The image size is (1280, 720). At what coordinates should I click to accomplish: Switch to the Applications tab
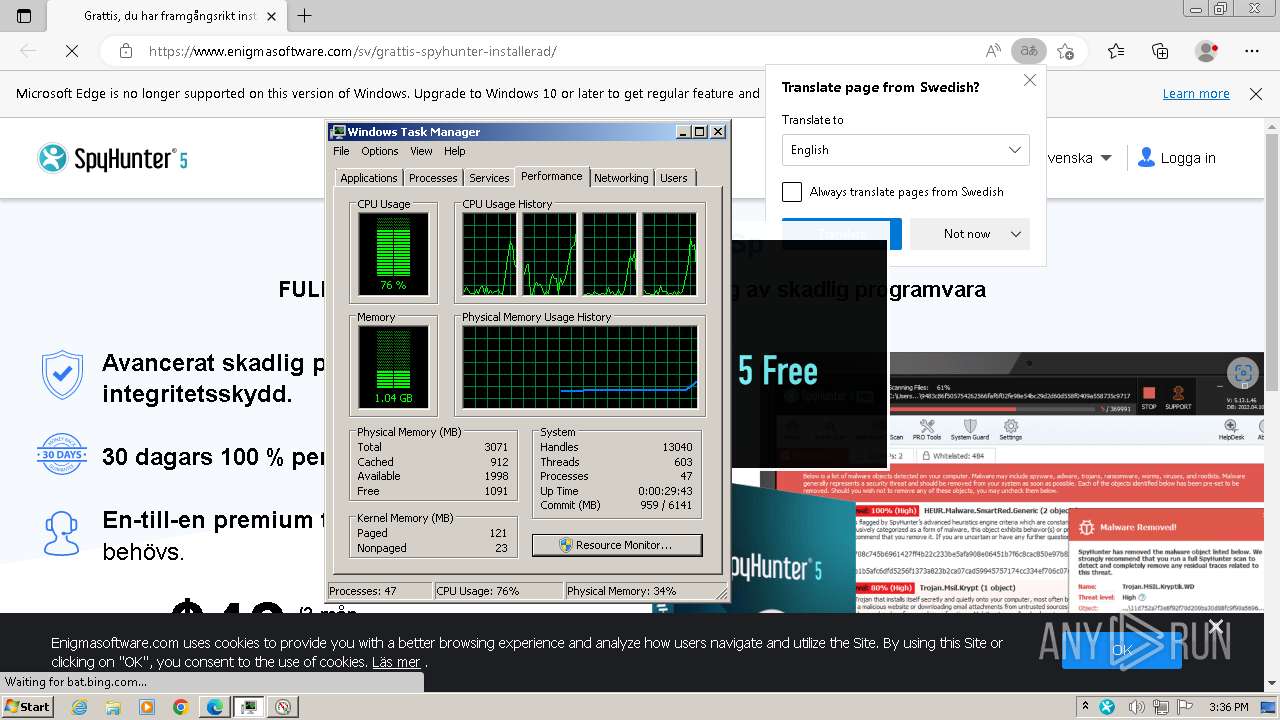[x=369, y=178]
